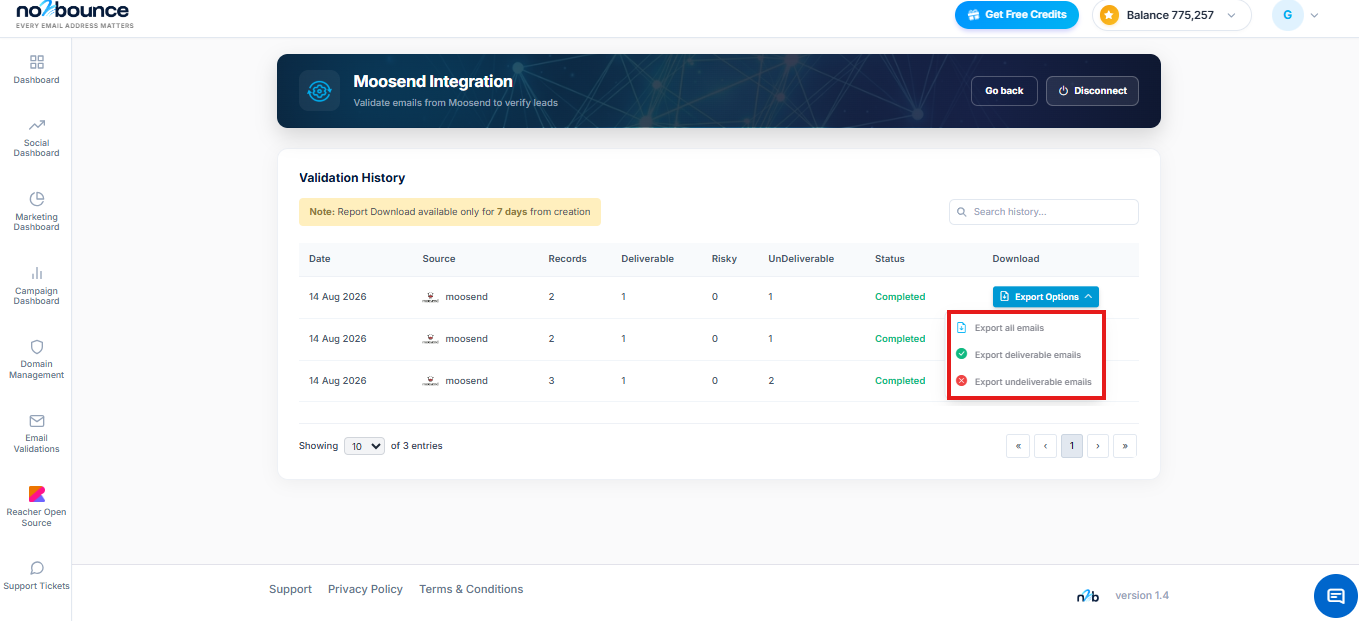This screenshot has width=1359, height=621.
Task: Click the Deliverable column header
Action: [x=647, y=259]
